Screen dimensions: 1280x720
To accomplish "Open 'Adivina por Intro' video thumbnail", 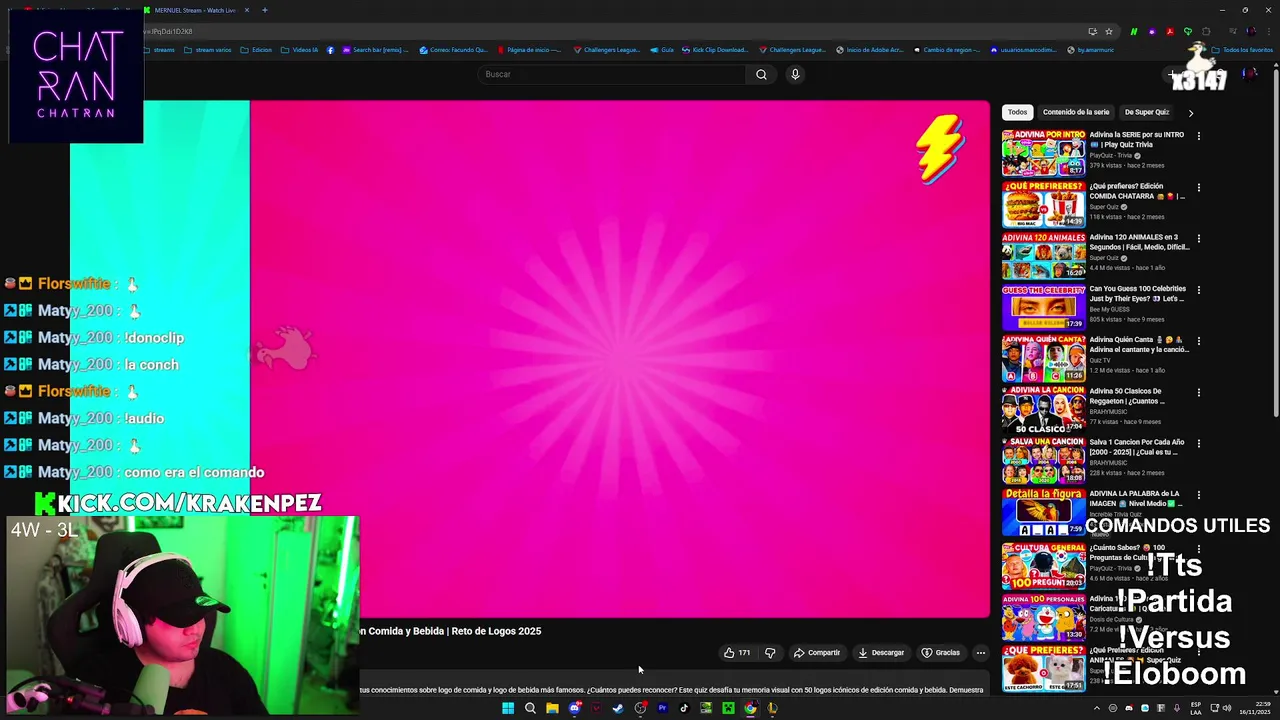I will point(1043,153).
